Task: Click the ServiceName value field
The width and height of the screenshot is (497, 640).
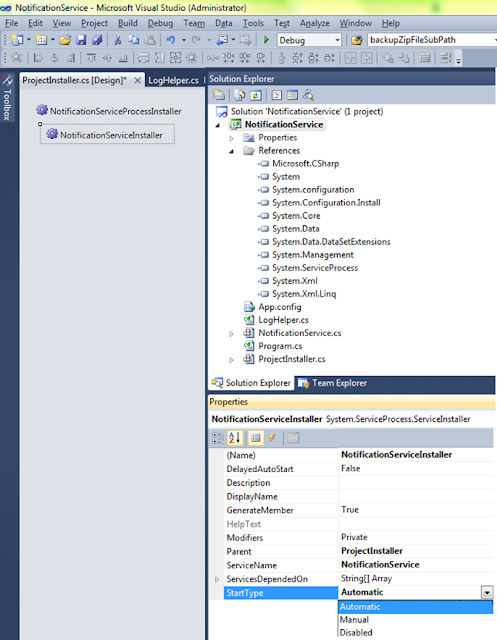Action: pos(416,564)
